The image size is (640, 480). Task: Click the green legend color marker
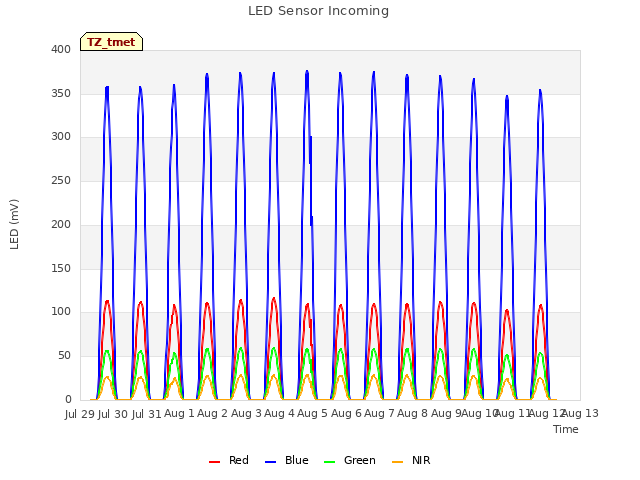coord(329,462)
